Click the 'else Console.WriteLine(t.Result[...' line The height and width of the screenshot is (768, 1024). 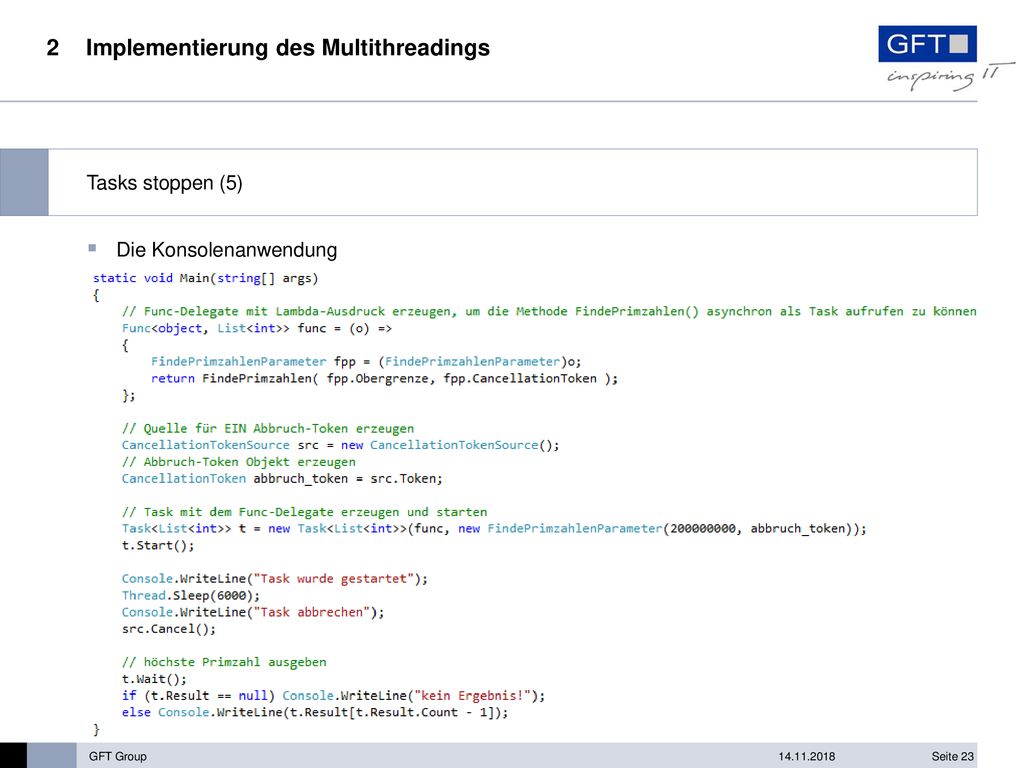pyautogui.click(x=315, y=712)
